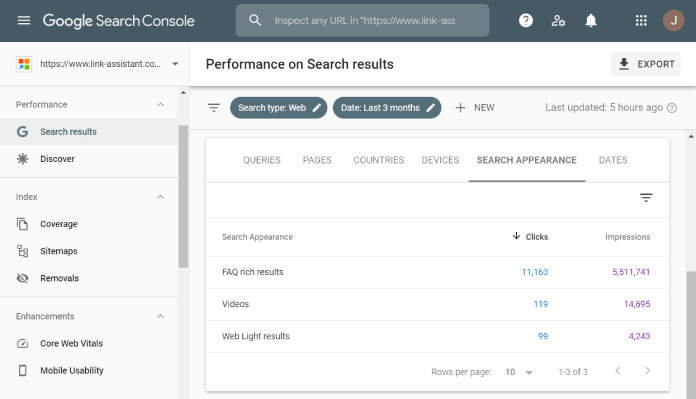
Task: Click the 5,511,741 impressions value
Action: click(631, 272)
